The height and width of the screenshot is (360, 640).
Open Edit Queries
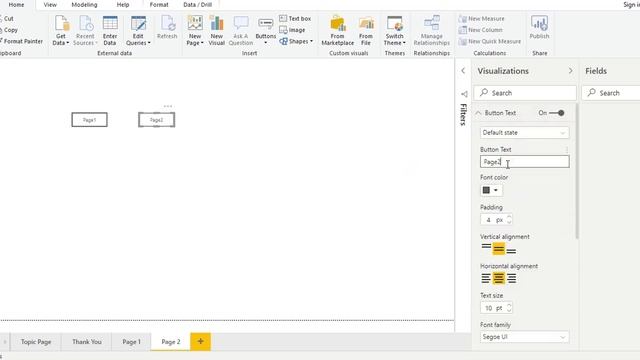(138, 31)
